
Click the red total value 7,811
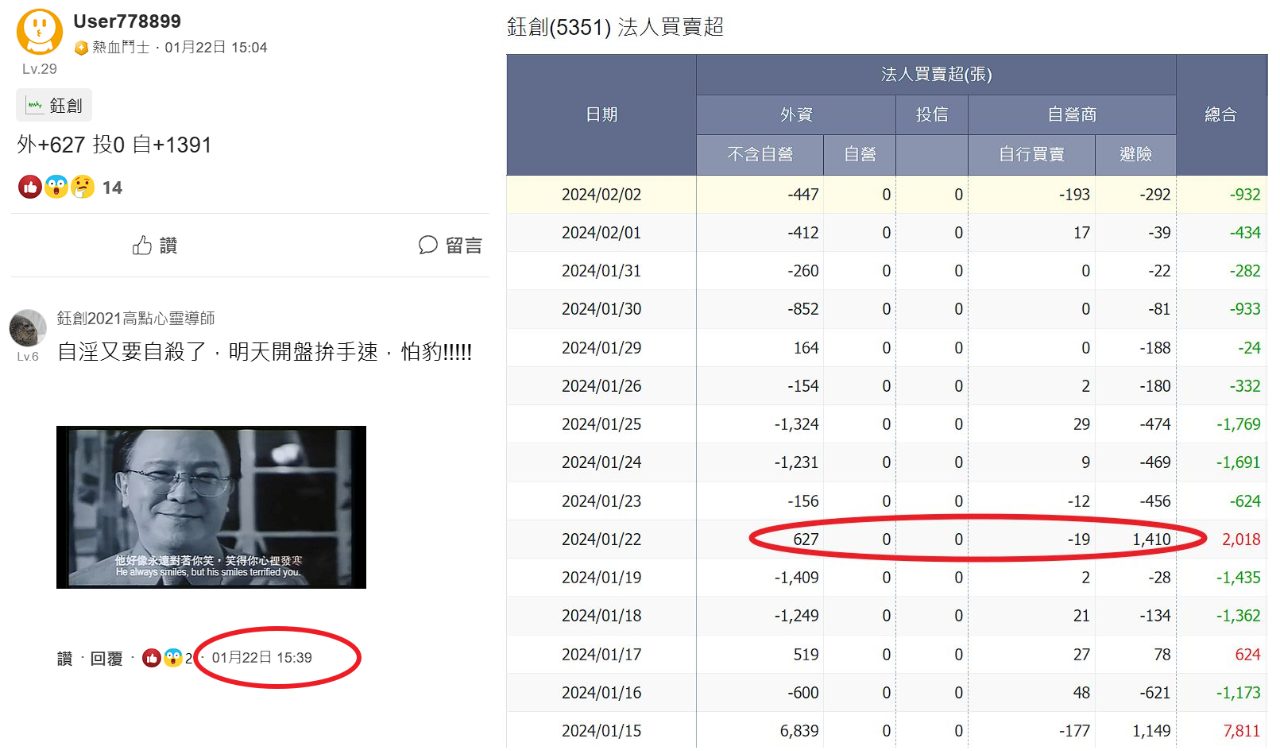(x=1241, y=731)
